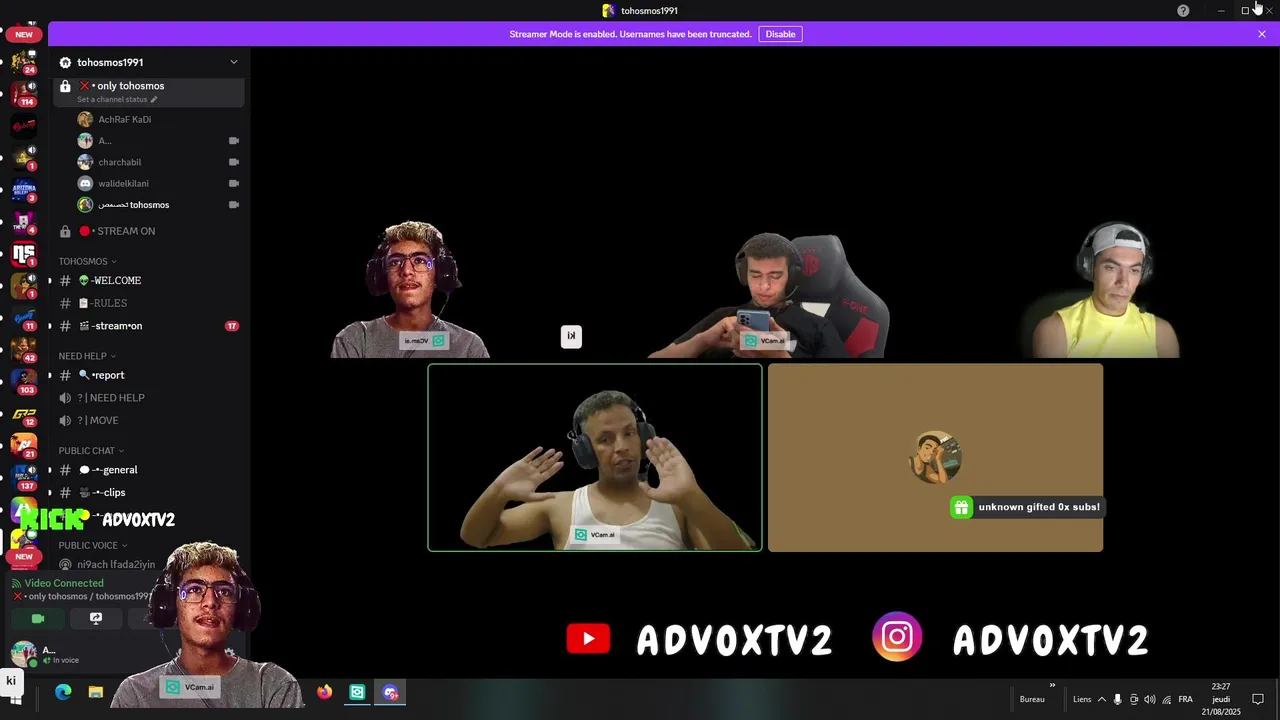Click walidelkilani's camera icon
The height and width of the screenshot is (720, 1280).
coord(234,183)
